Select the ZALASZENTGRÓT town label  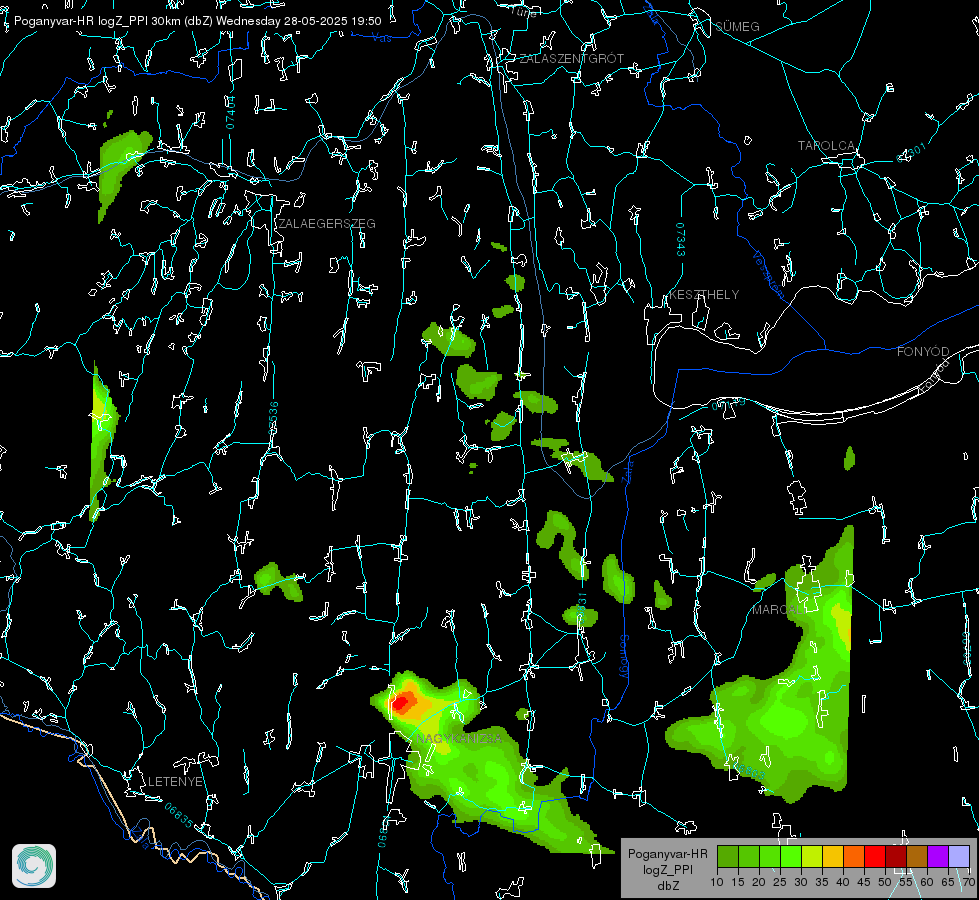click(x=571, y=59)
